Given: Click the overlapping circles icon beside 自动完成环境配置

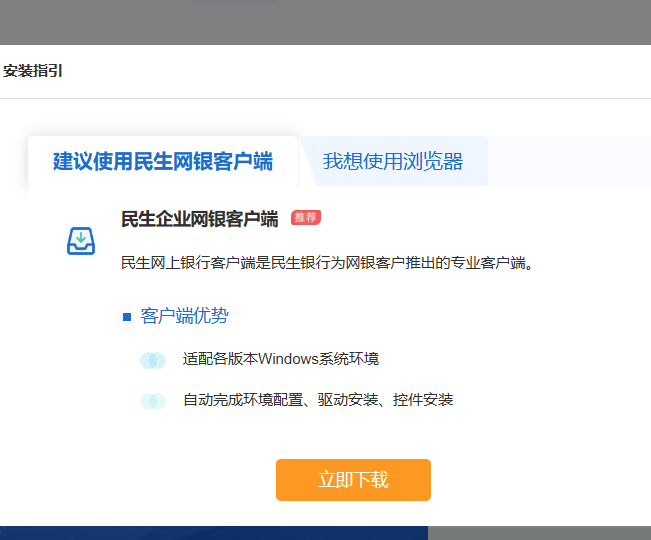Looking at the screenshot, I should click(153, 401).
